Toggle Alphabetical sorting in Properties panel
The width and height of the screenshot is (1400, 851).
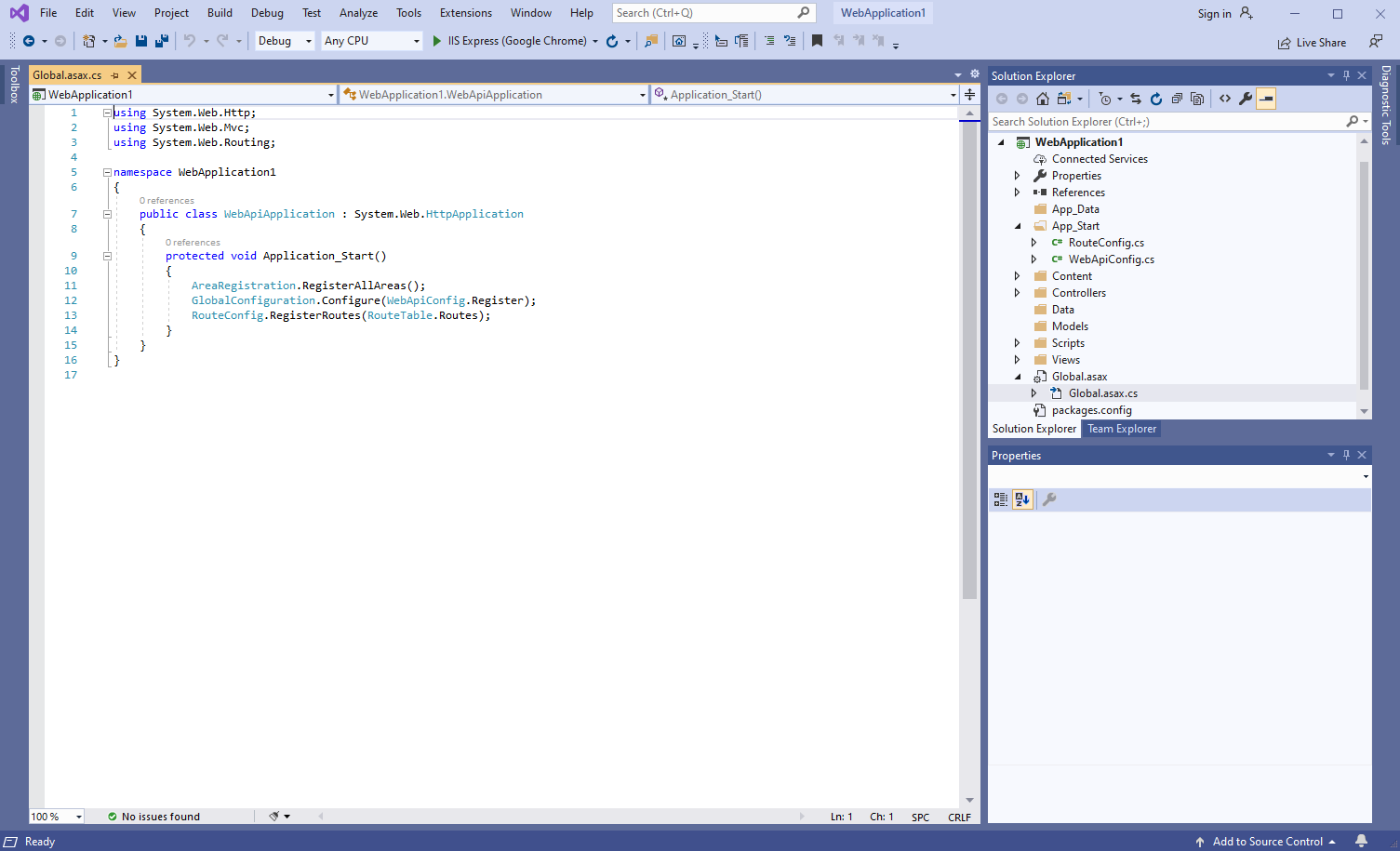pos(1022,499)
